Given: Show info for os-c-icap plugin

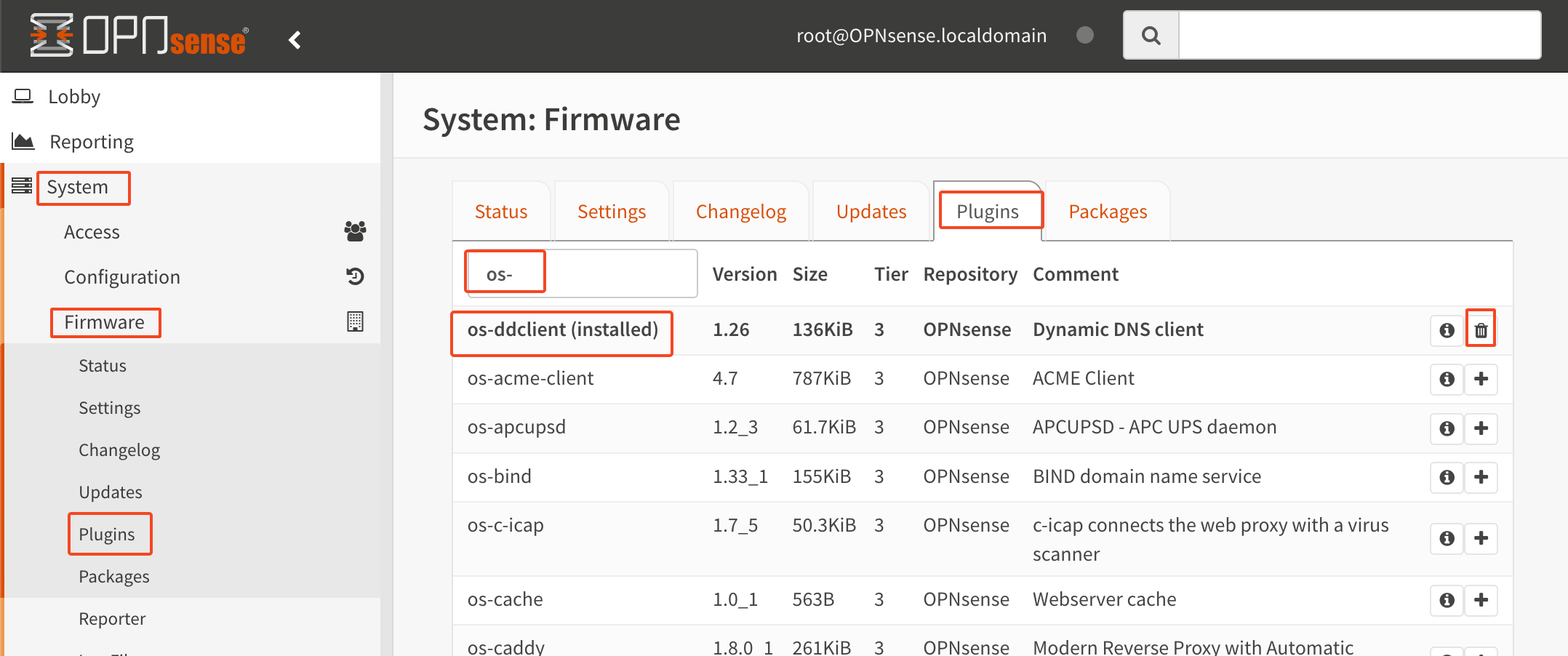Looking at the screenshot, I should pyautogui.click(x=1447, y=538).
